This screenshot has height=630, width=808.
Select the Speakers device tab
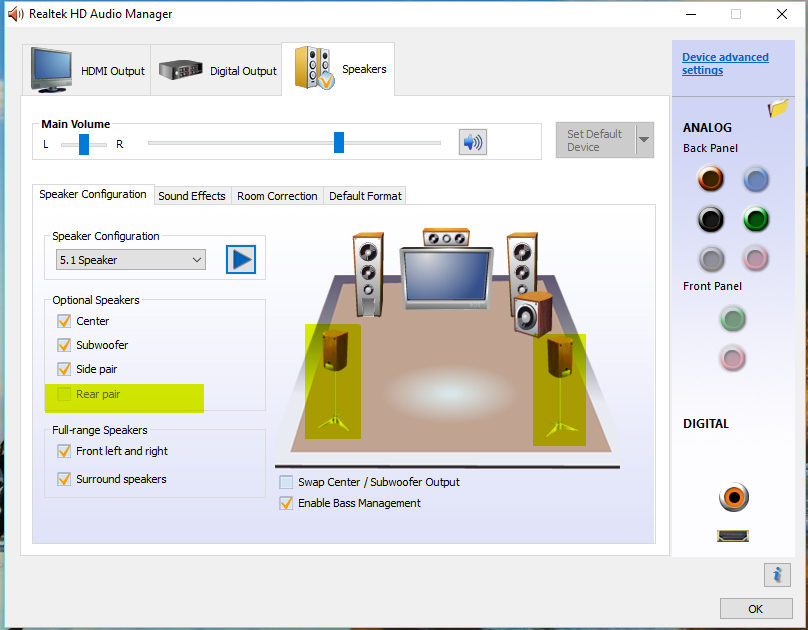click(x=338, y=69)
